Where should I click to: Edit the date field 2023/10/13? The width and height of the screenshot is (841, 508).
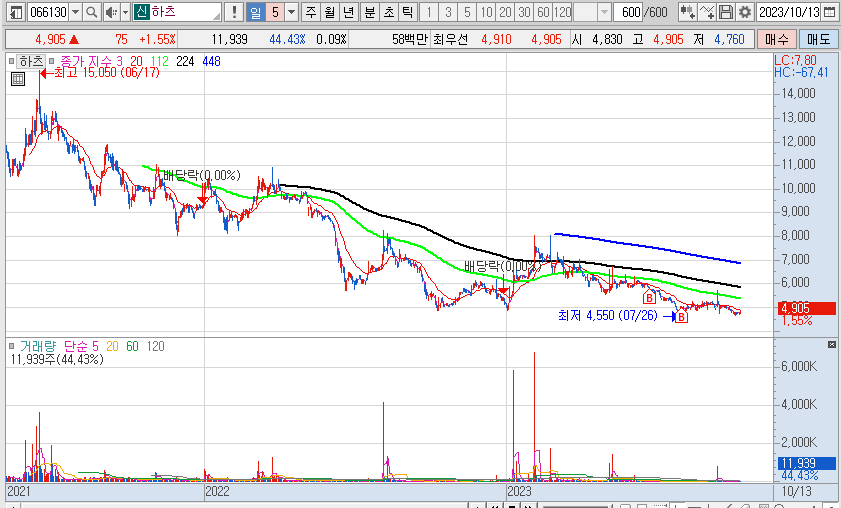[x=790, y=12]
